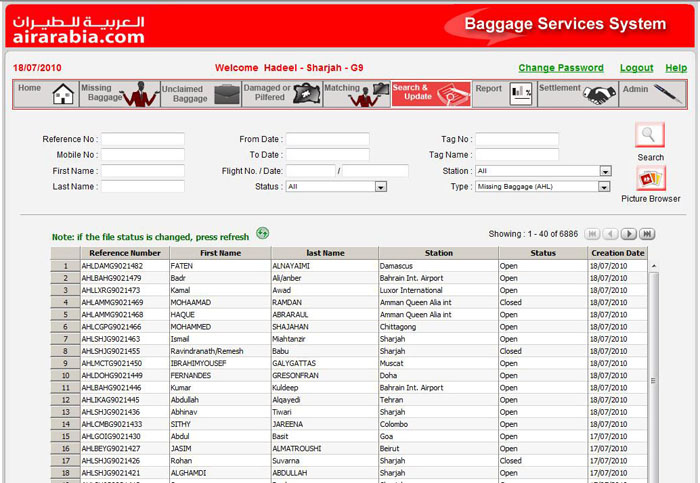Open the Picture Browser icon
This screenshot has width=700, height=483.
pos(650,179)
